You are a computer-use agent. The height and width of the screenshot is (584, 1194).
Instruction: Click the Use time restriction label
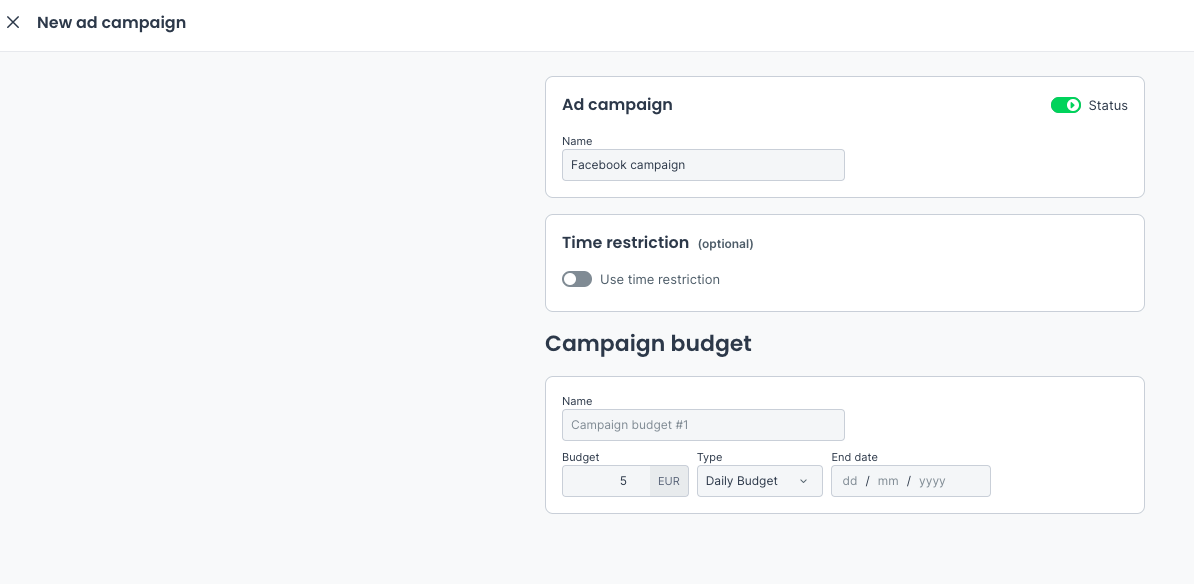(660, 279)
